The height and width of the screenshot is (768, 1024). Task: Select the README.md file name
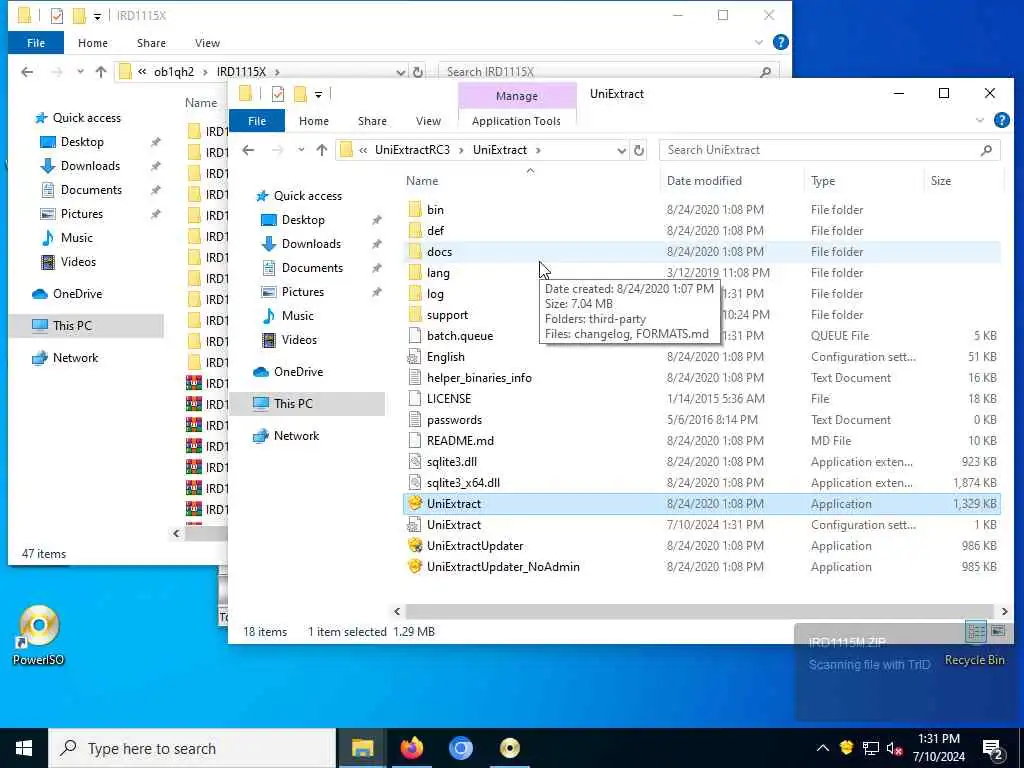pos(460,441)
